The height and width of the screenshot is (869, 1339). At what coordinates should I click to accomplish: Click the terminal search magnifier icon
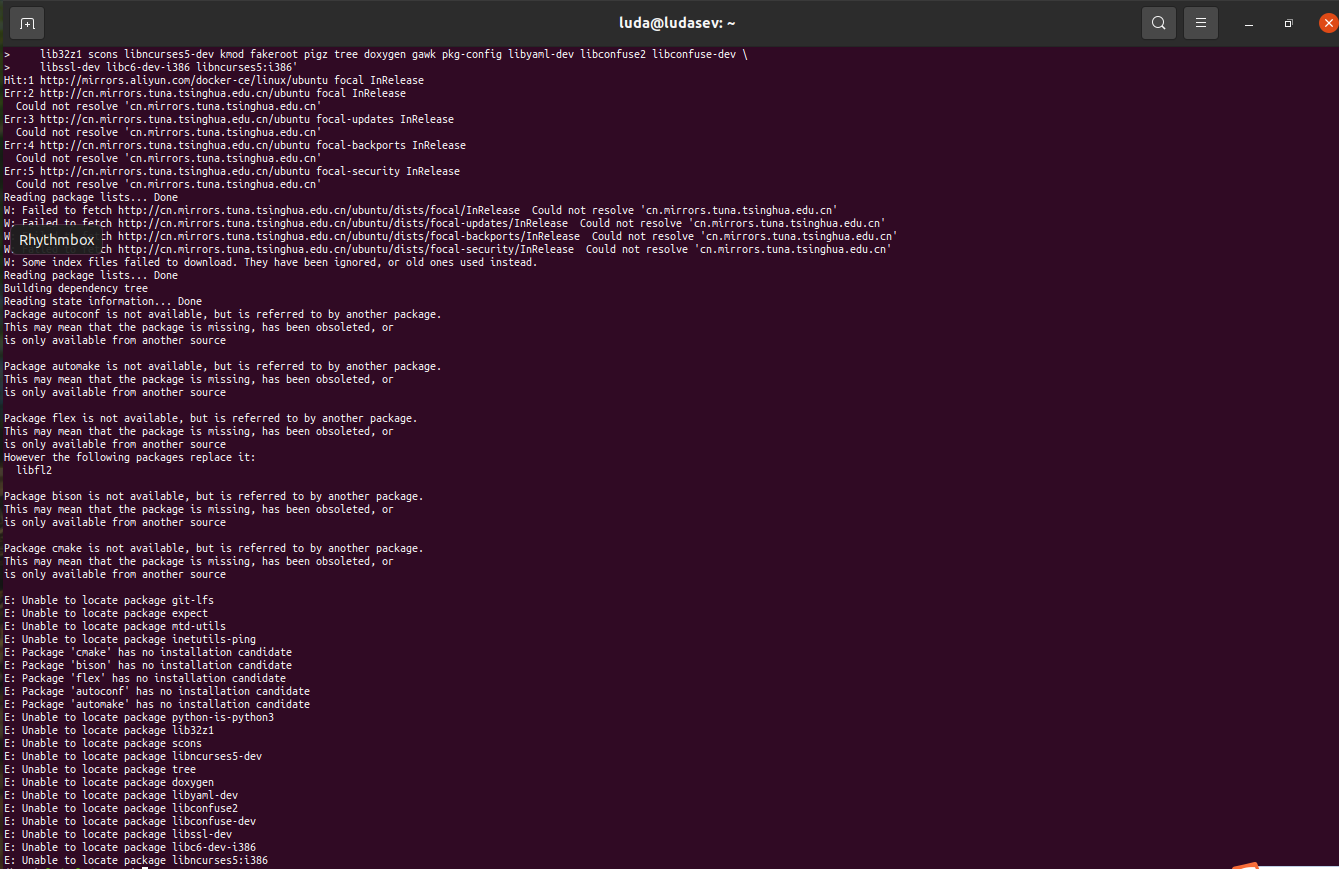click(x=1158, y=23)
